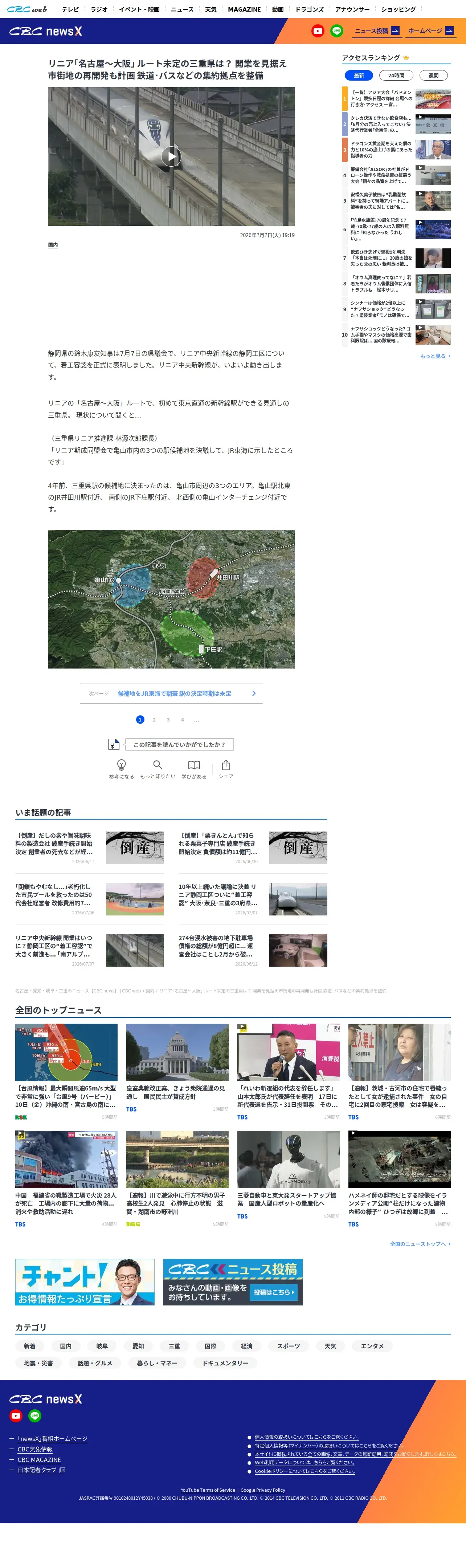
Task: Select the スポーツ category chip
Action: coord(289,1346)
